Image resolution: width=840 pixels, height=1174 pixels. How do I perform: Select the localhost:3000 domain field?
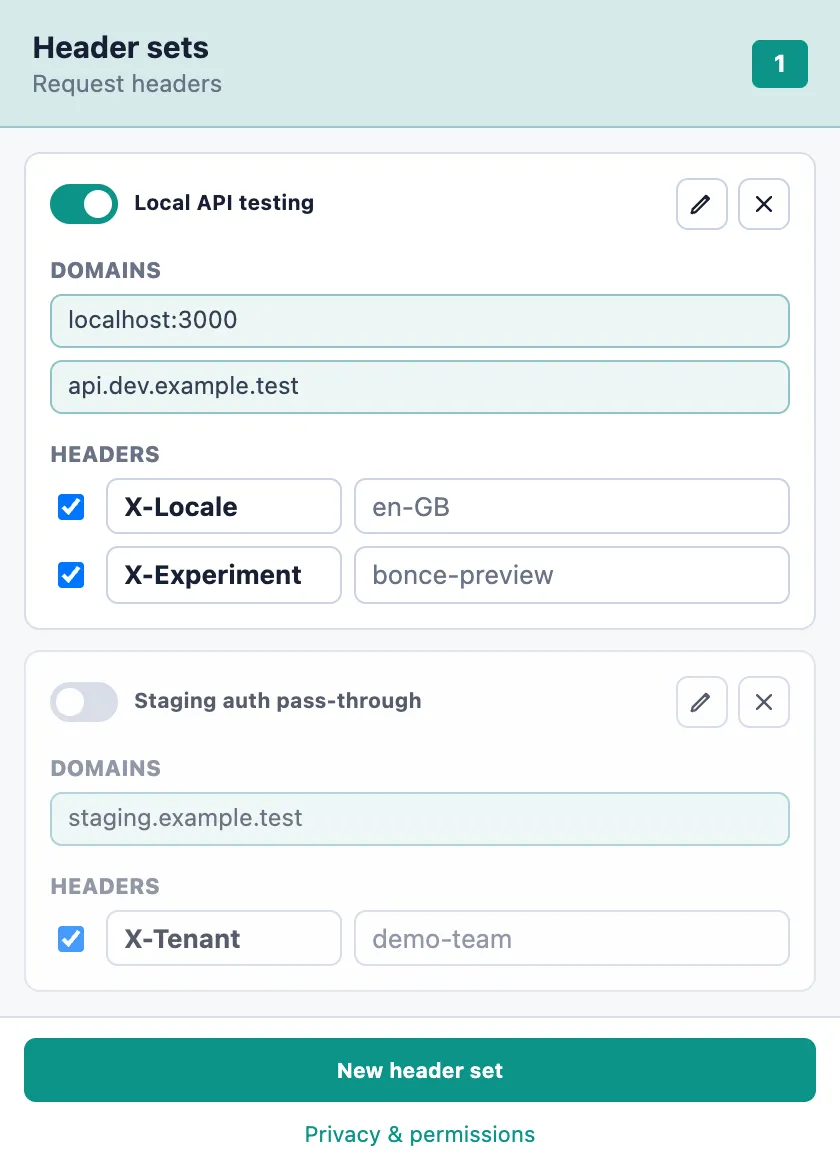coord(420,320)
